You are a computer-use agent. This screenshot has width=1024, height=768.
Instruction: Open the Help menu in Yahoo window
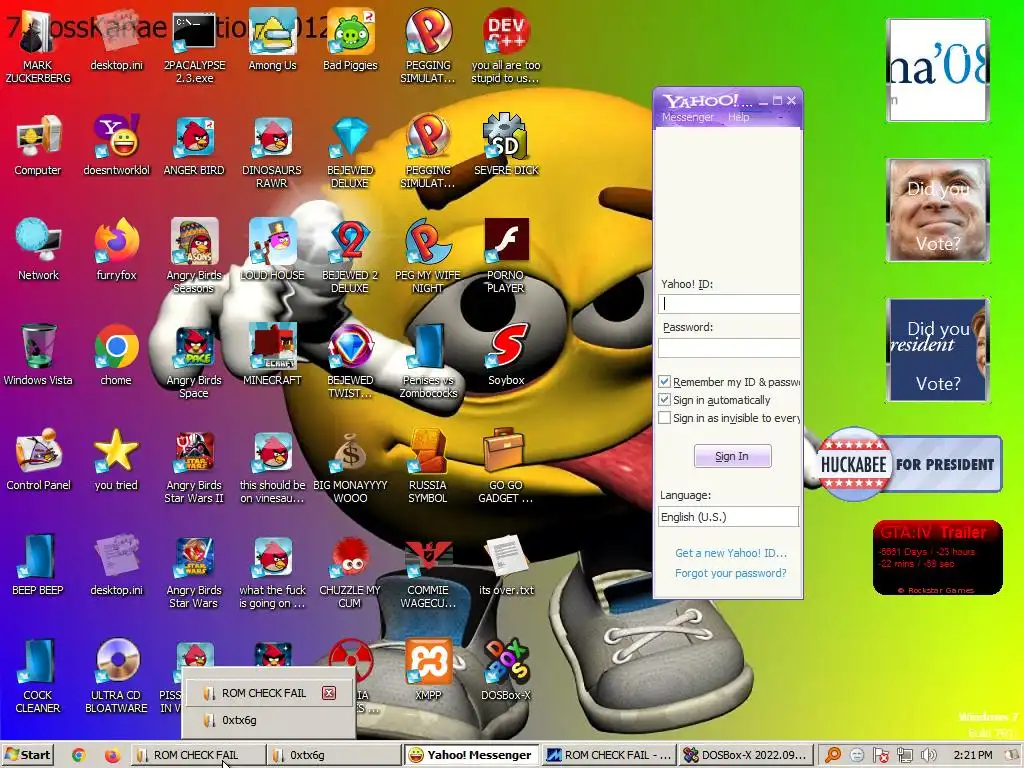coord(739,118)
